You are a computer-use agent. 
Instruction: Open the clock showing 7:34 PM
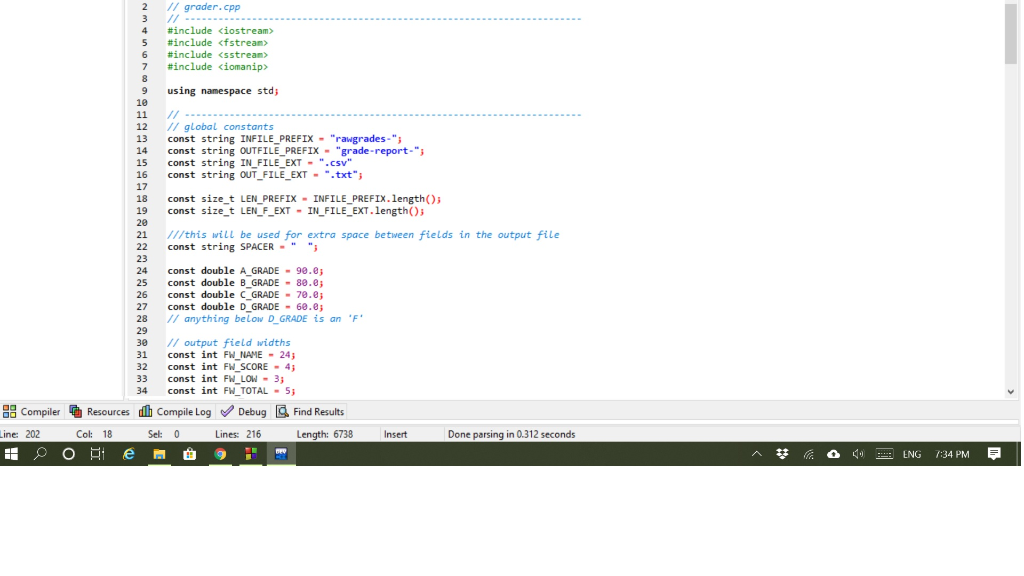[x=952, y=454]
